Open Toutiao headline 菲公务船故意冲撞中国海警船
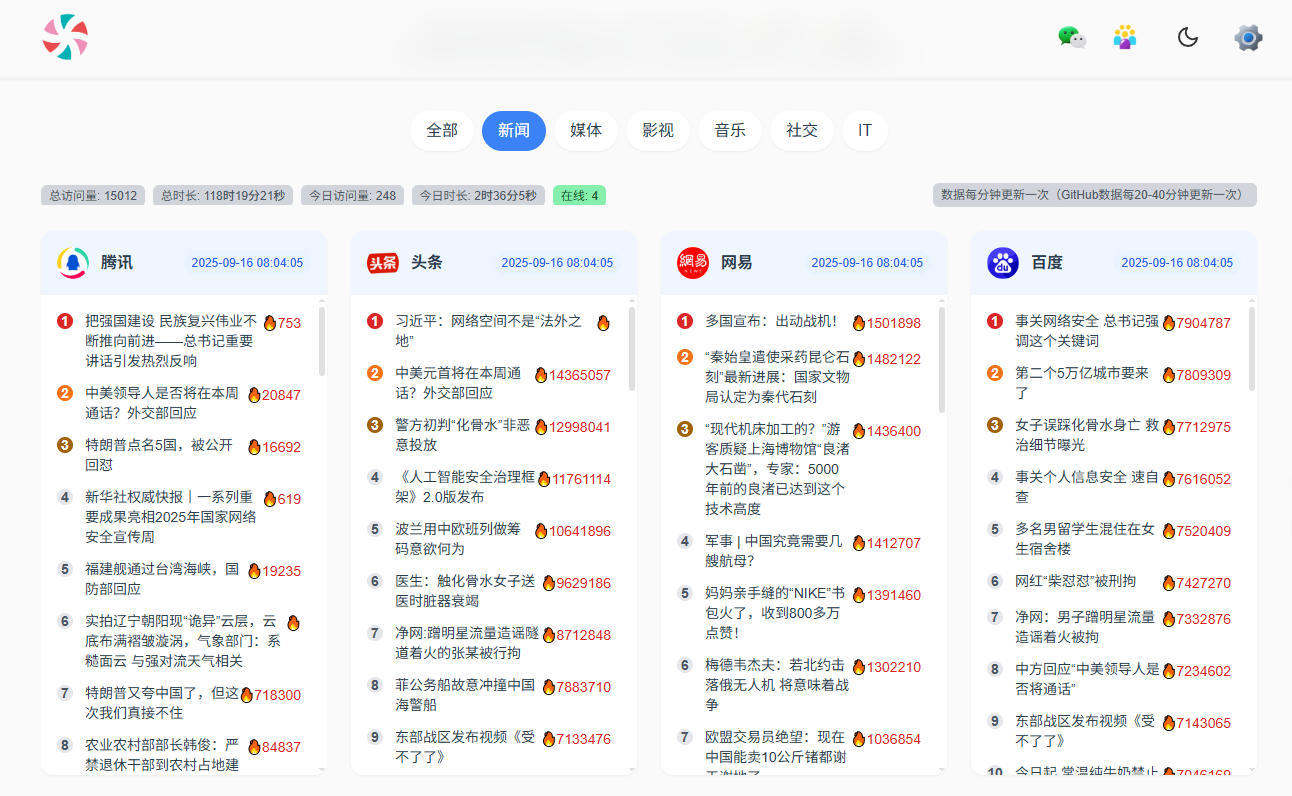Viewport: 1292px width, 796px height. (x=465, y=695)
